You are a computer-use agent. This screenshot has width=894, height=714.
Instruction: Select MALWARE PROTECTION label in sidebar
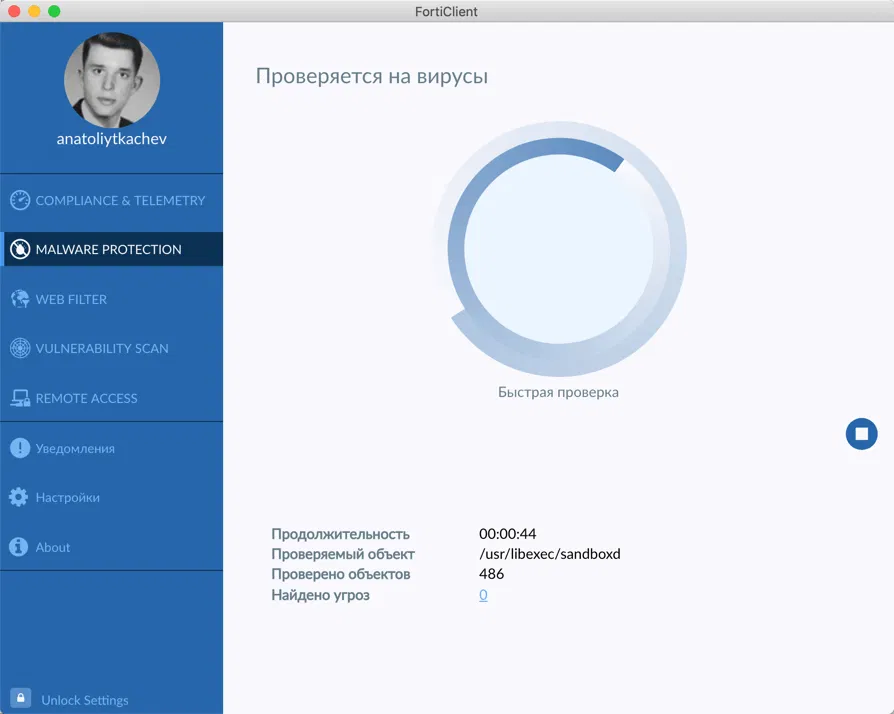108,250
